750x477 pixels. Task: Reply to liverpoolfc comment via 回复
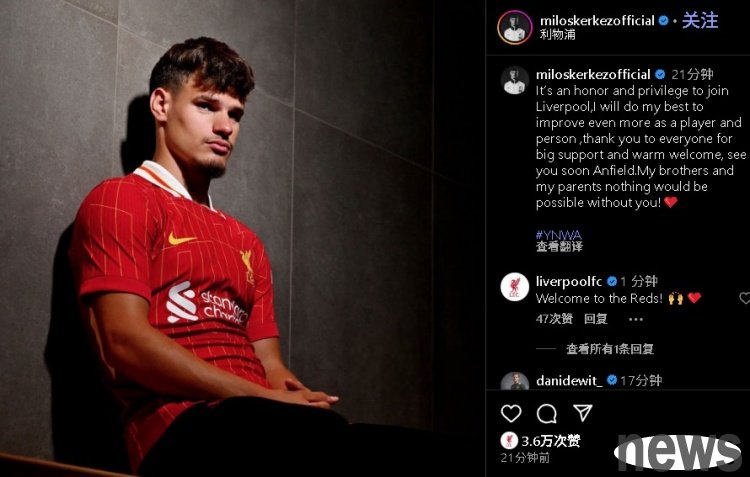(x=596, y=319)
